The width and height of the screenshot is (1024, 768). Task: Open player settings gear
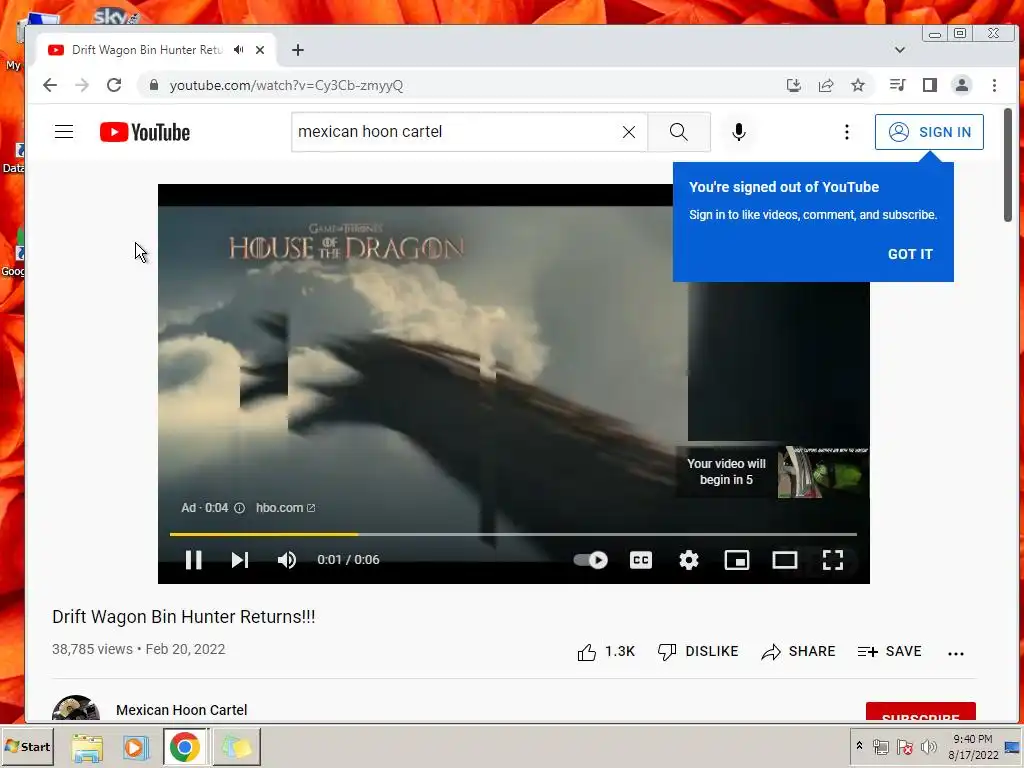pos(689,560)
